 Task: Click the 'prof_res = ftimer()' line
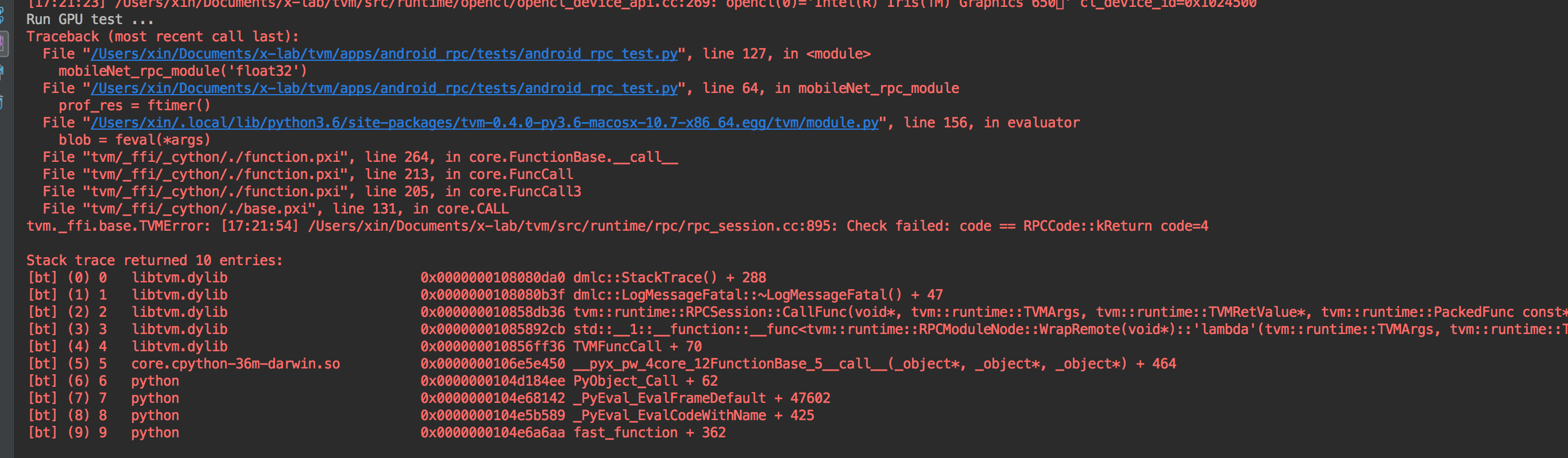tap(134, 105)
